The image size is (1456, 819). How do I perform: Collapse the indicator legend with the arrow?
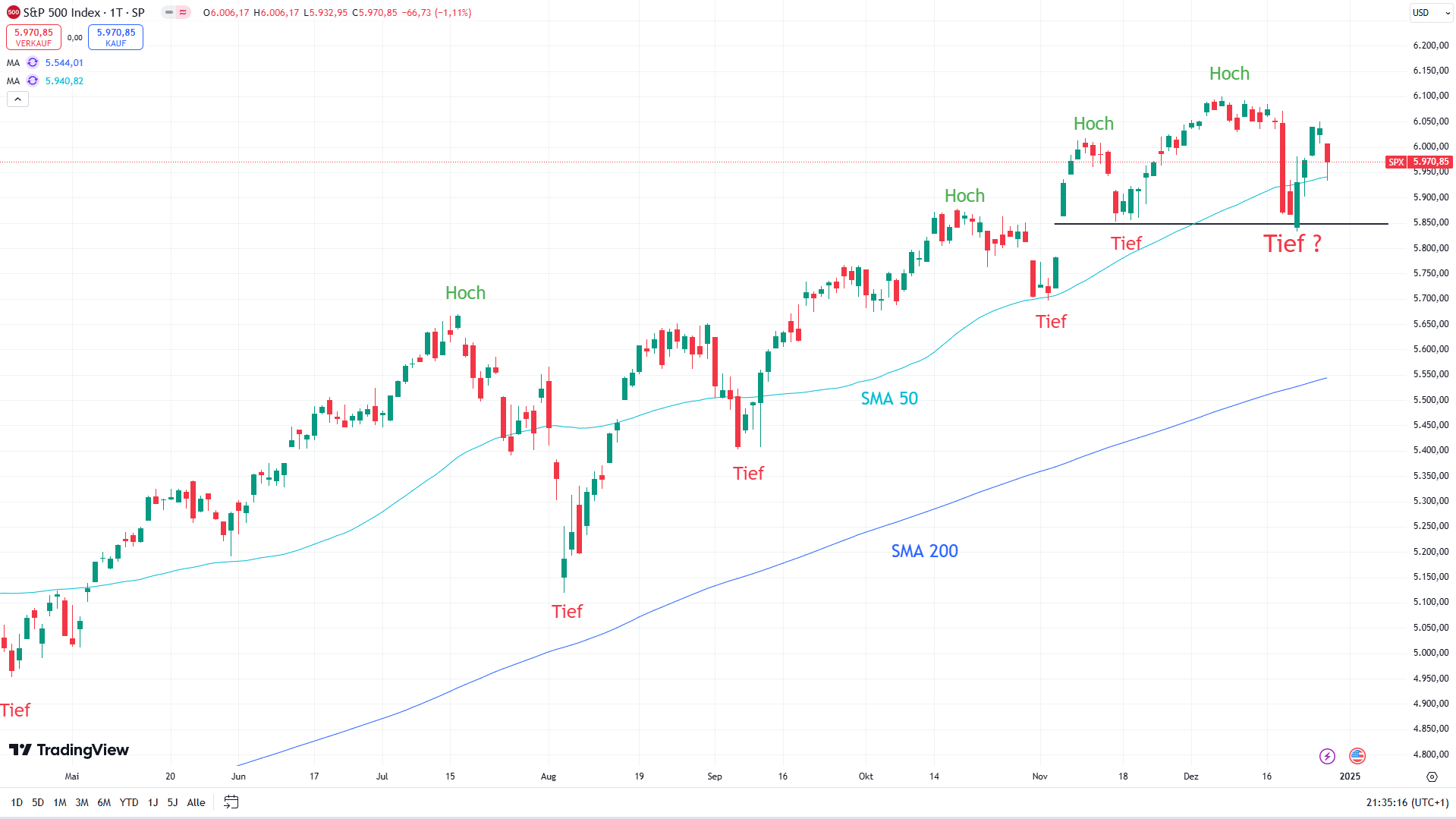17,99
